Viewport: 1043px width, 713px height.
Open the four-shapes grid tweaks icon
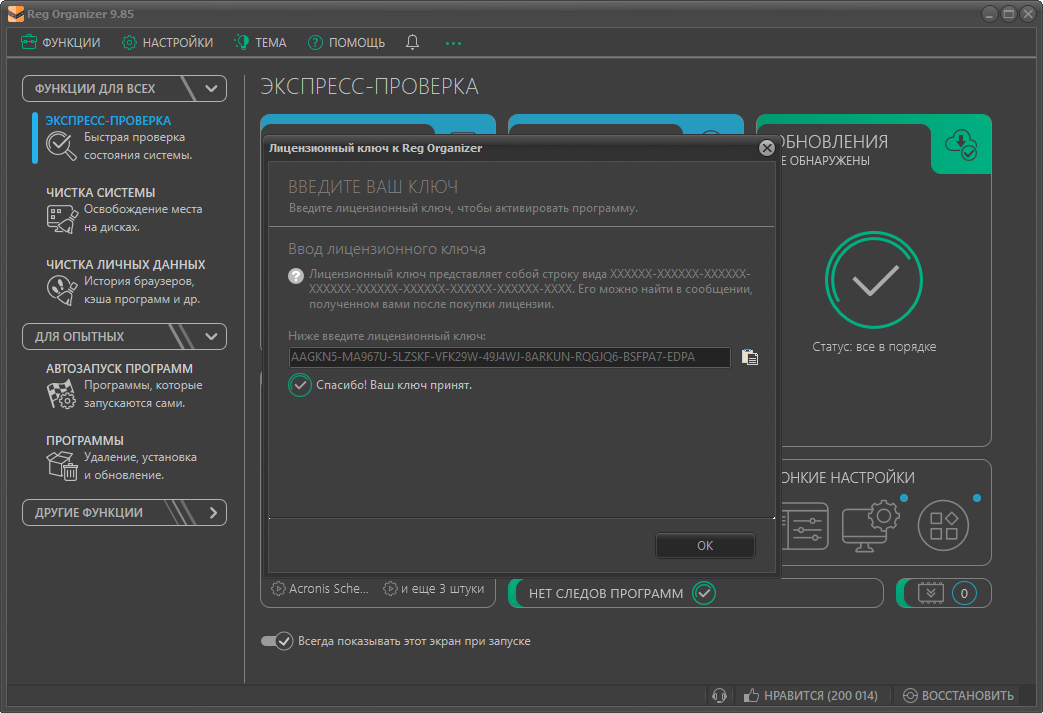(x=944, y=524)
